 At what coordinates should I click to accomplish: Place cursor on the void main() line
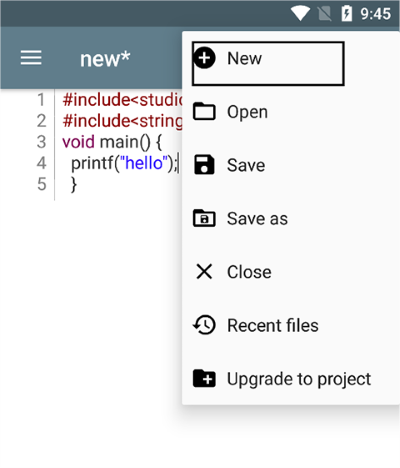(x=112, y=142)
